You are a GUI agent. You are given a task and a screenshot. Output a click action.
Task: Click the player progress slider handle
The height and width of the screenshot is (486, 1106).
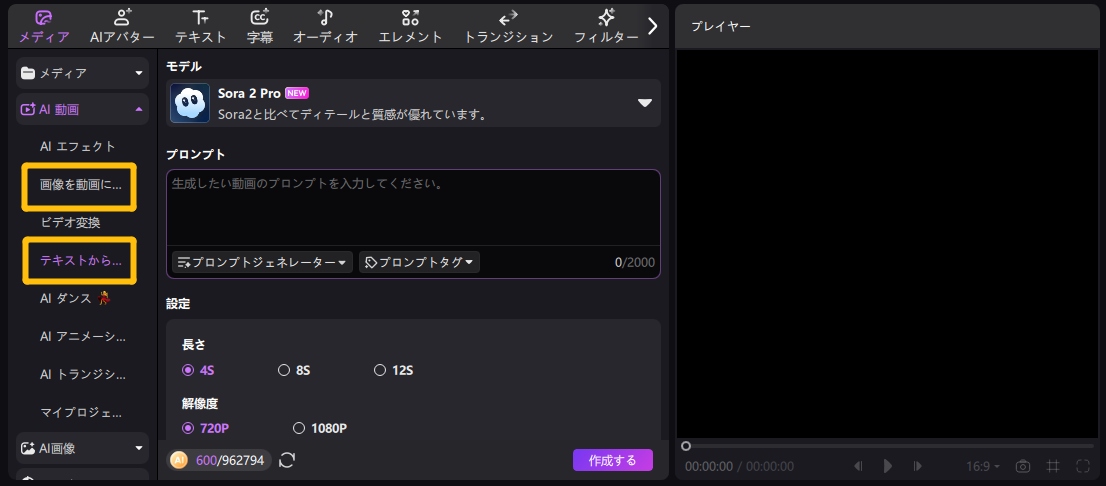[x=686, y=446]
